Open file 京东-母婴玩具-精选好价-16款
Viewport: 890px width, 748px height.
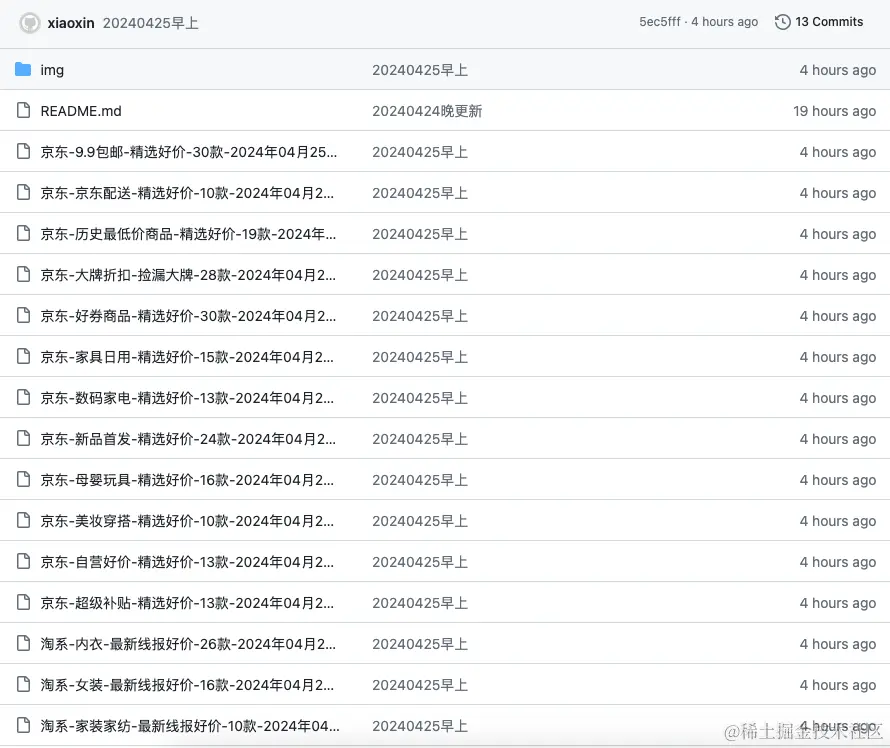187,480
